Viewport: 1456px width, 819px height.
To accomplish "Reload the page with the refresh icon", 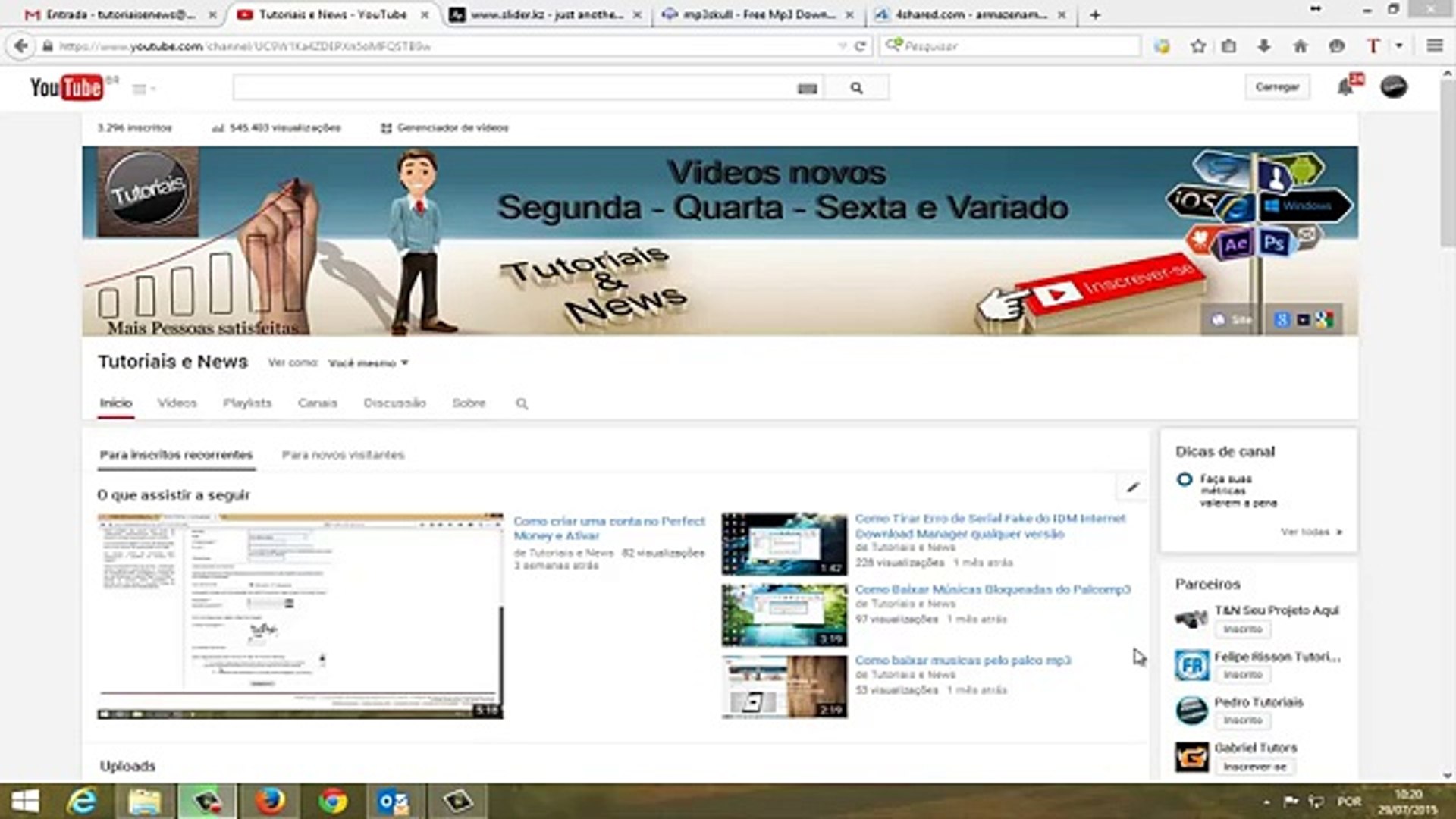I will coord(860,45).
